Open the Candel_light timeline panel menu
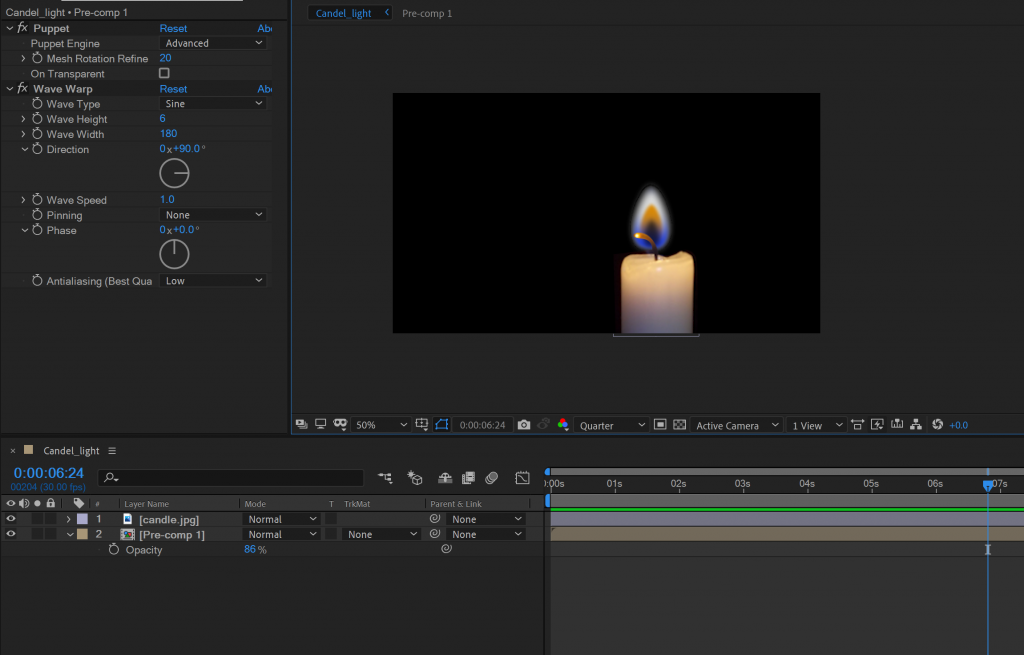The width and height of the screenshot is (1024, 655). pyautogui.click(x=112, y=451)
